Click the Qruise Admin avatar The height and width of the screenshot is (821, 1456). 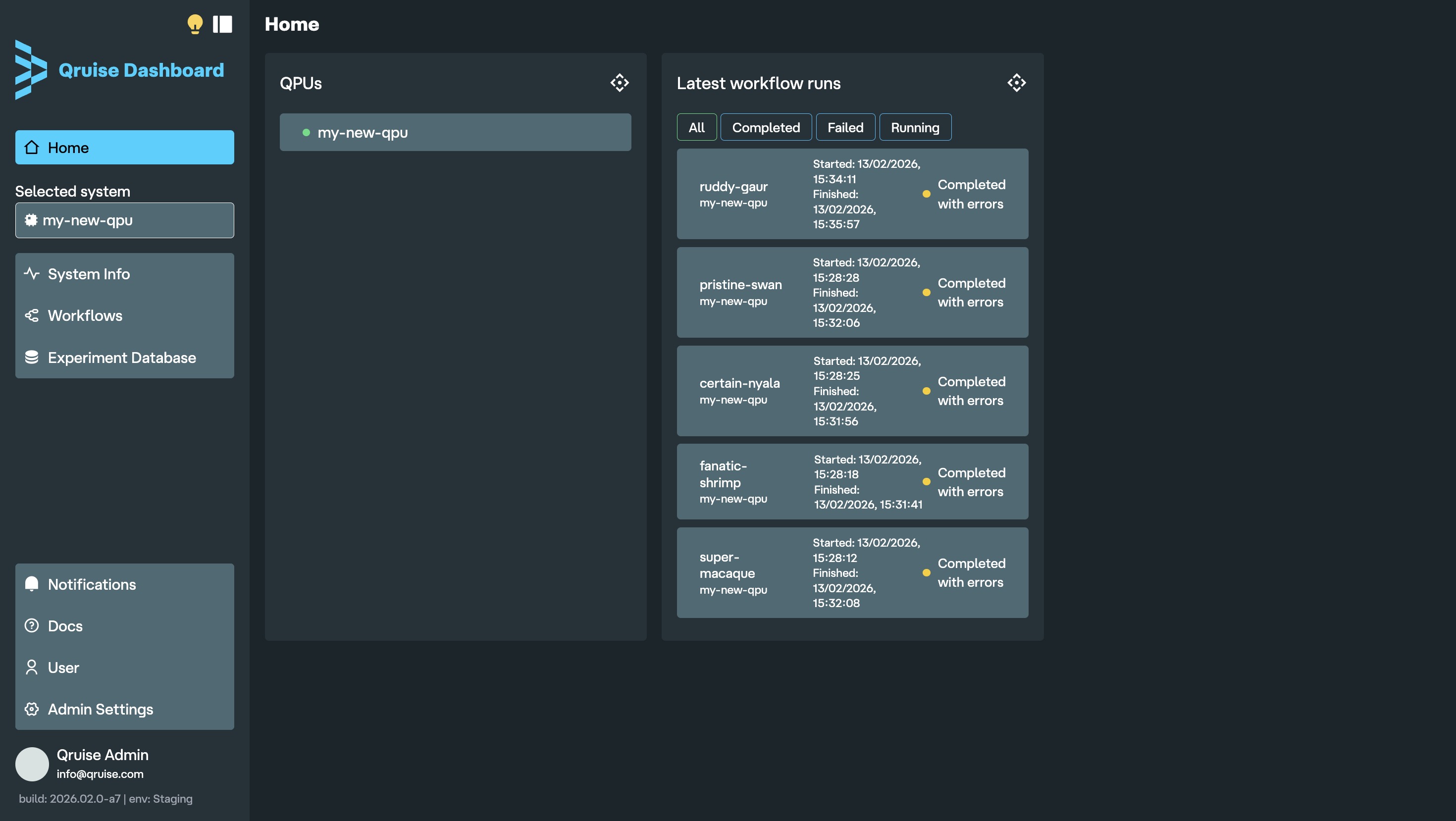pyautogui.click(x=32, y=764)
